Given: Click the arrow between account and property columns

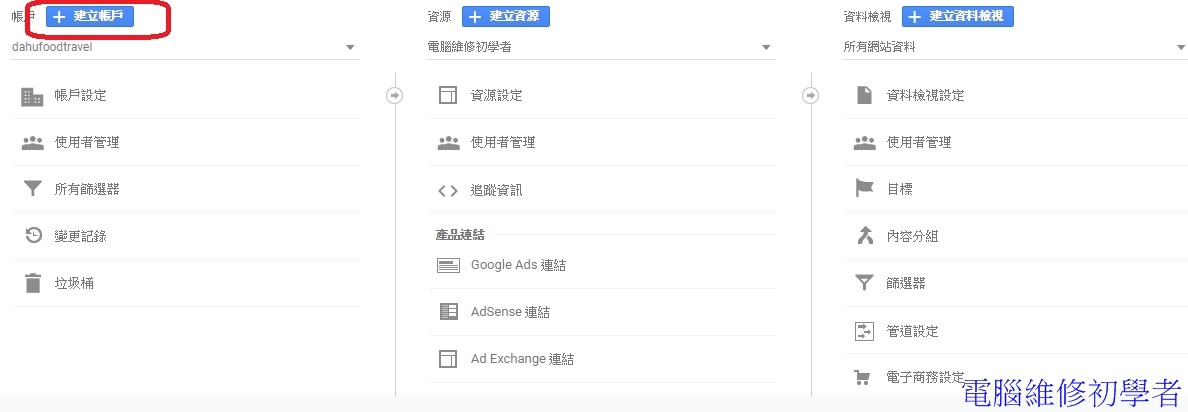Looking at the screenshot, I should click(394, 96).
